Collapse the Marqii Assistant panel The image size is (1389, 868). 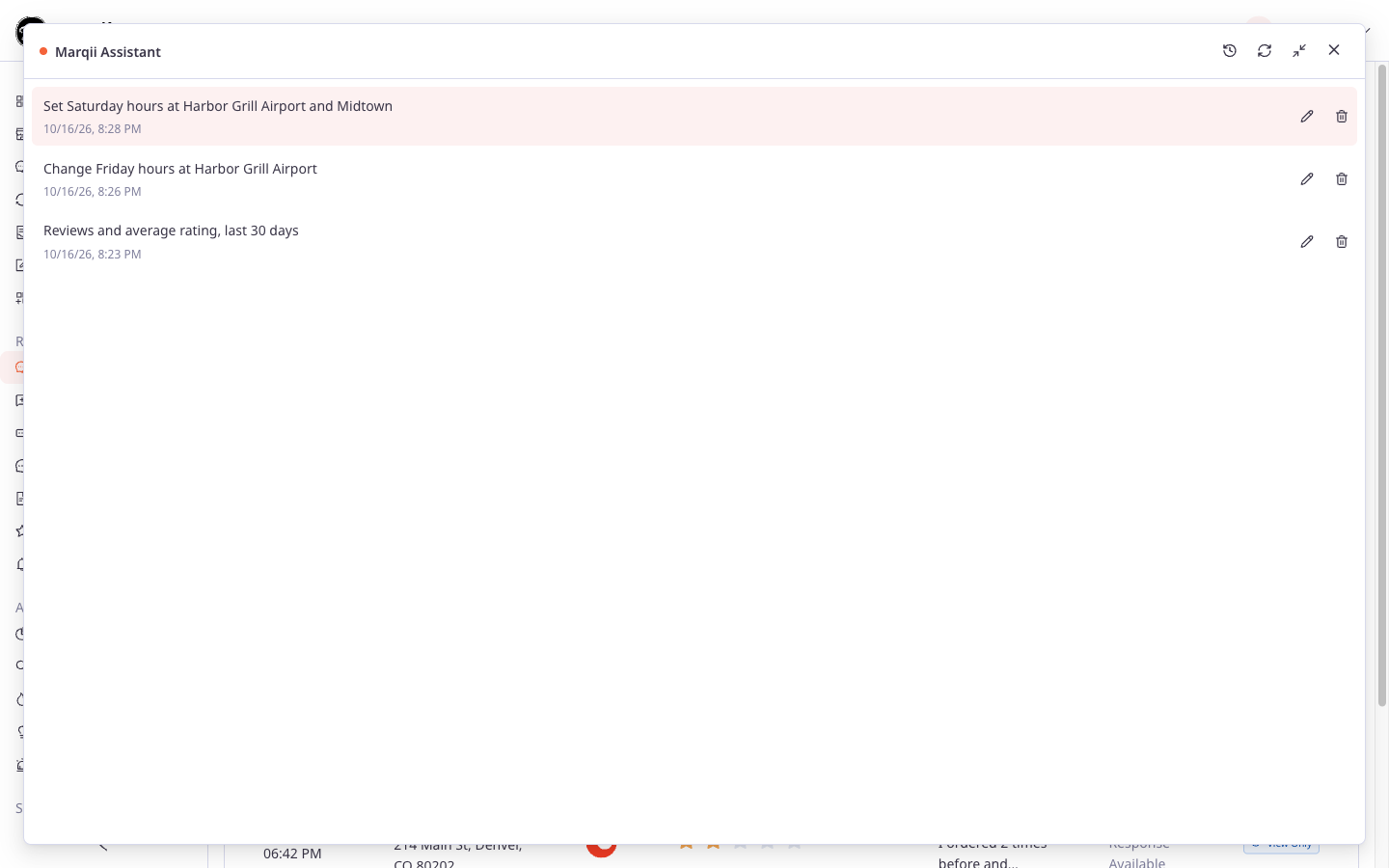pyautogui.click(x=1299, y=51)
